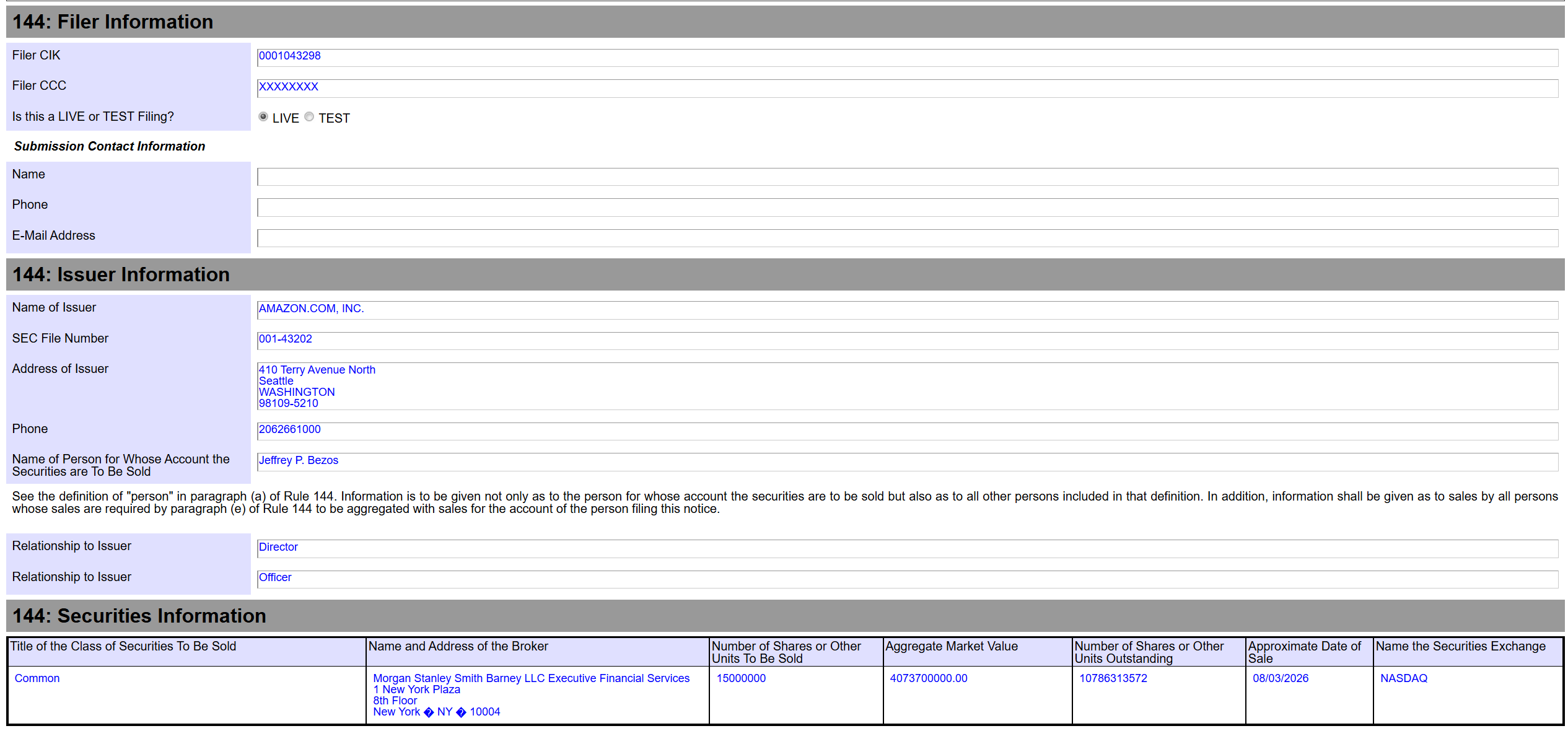Click the Relationship to Issuer Officer field
Image resolution: width=1568 pixels, height=731 pixels.
point(908,579)
